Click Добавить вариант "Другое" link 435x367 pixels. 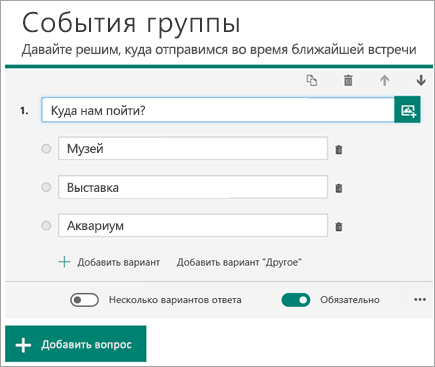239,262
